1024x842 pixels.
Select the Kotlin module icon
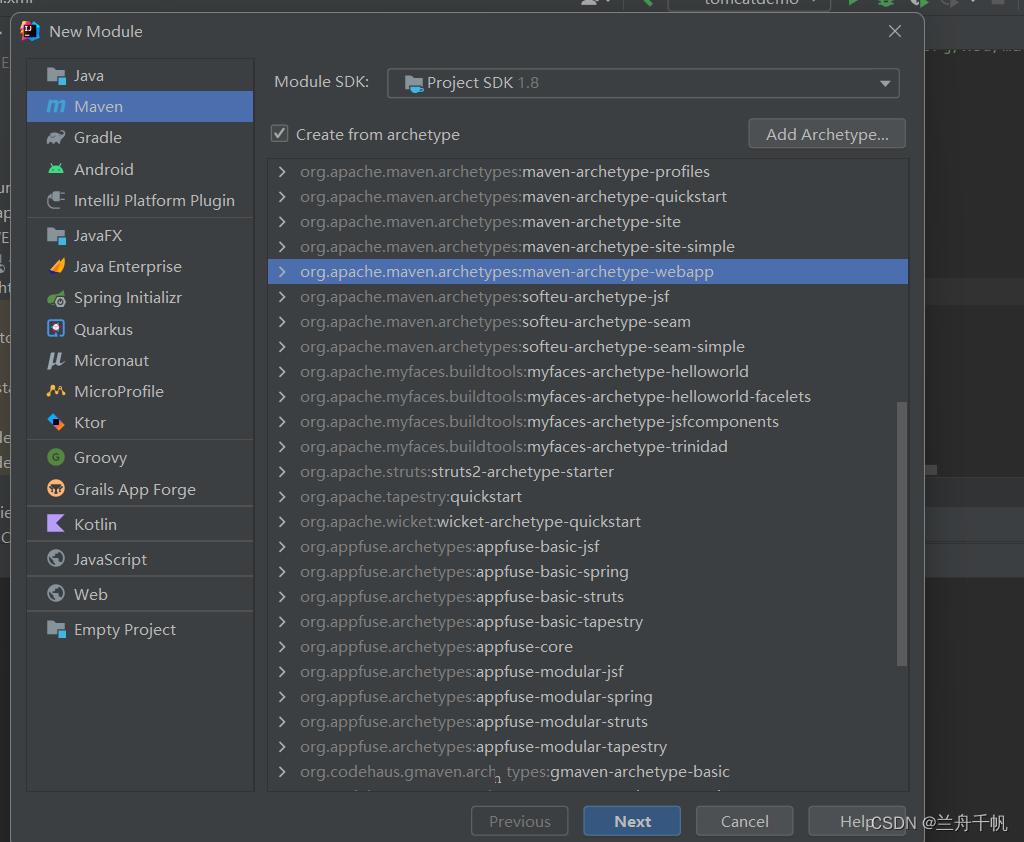56,524
